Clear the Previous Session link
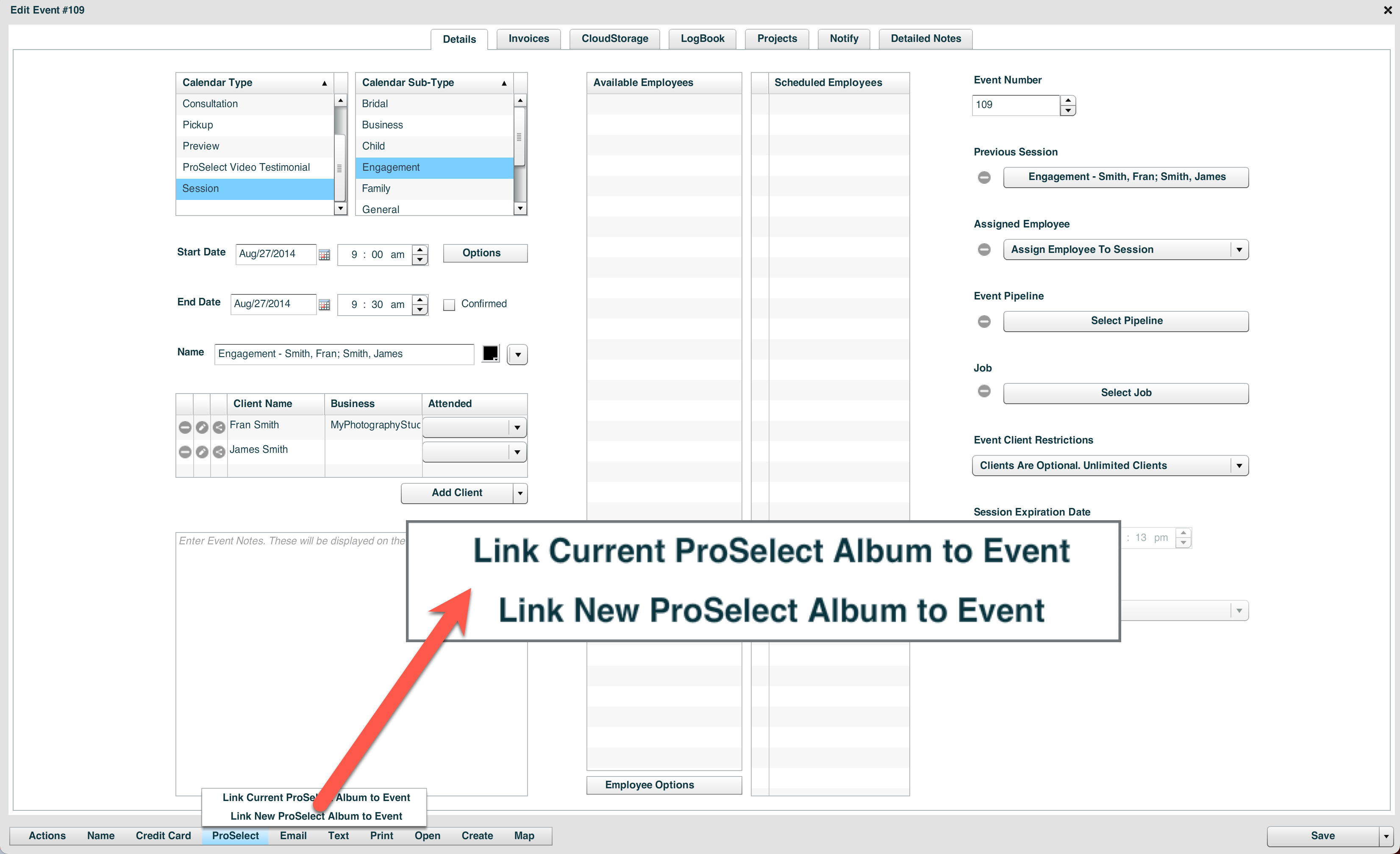 tap(984, 177)
